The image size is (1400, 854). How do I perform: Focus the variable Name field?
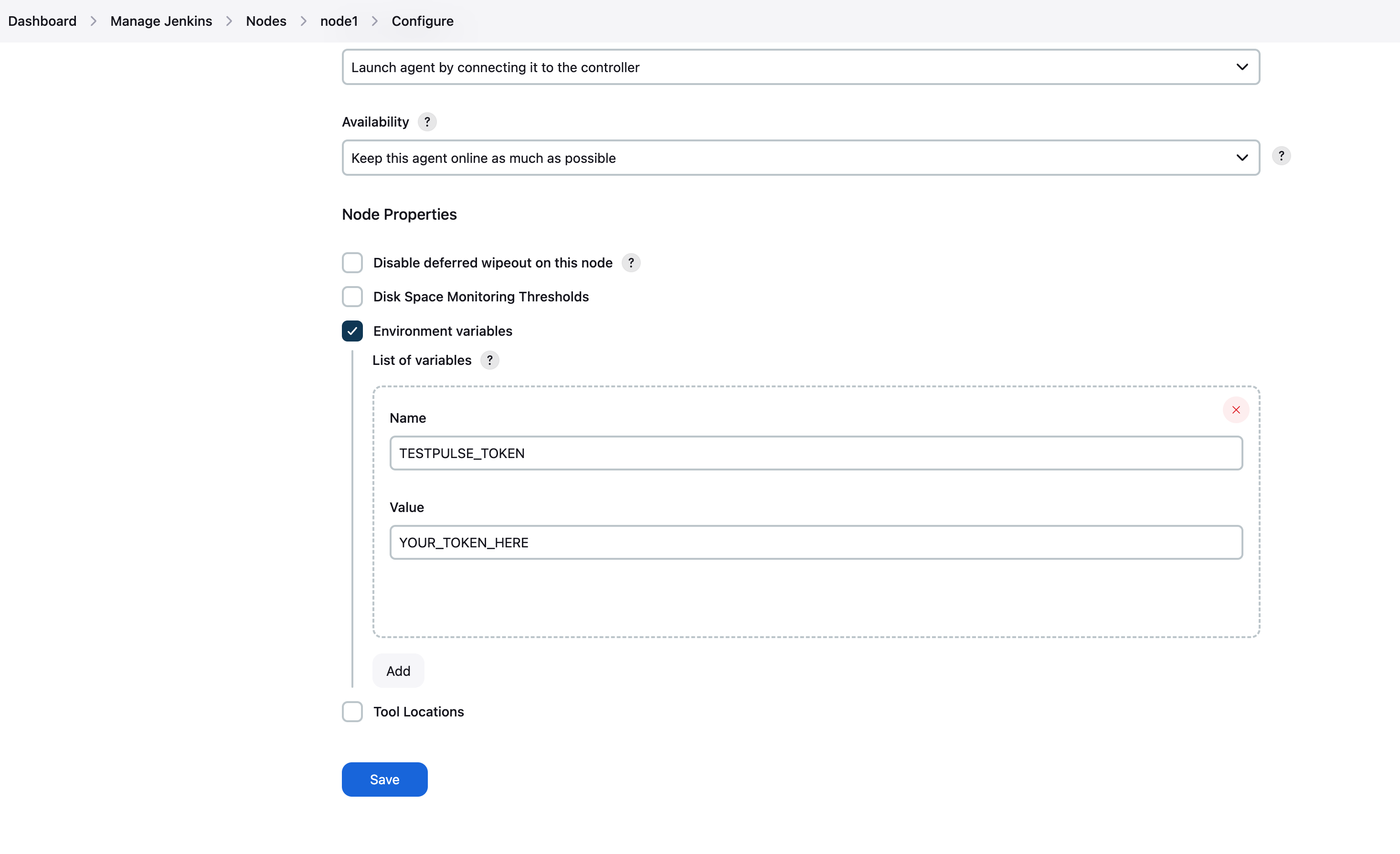pyautogui.click(x=816, y=453)
